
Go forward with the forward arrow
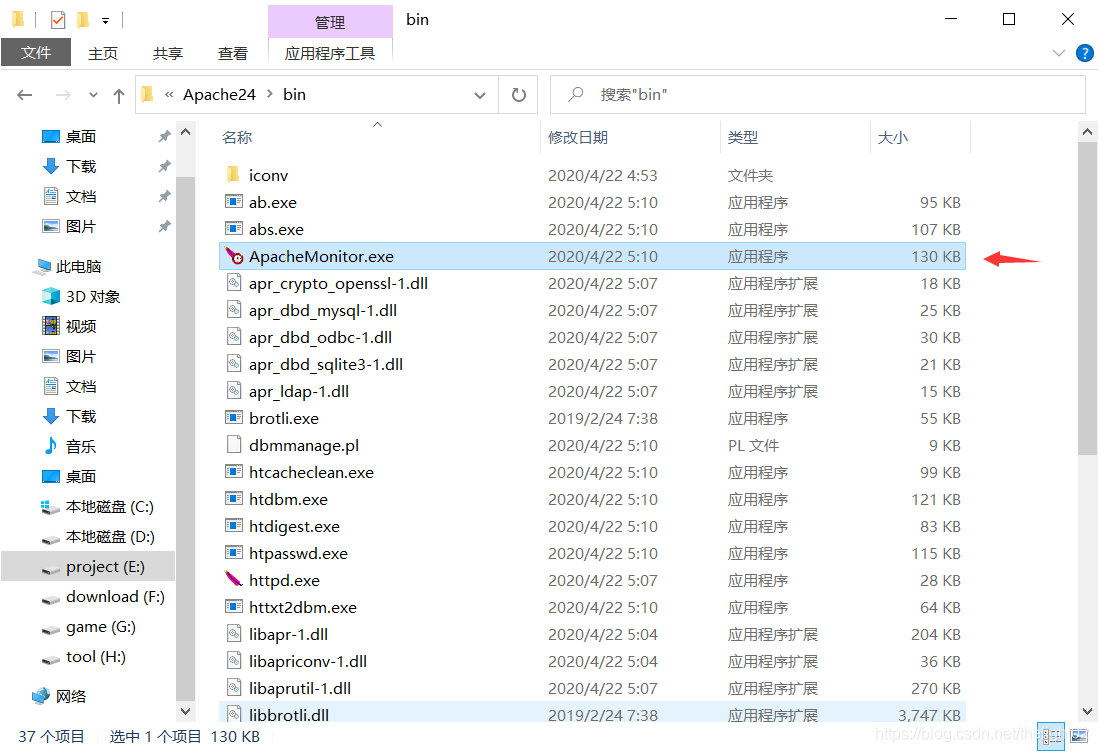coord(63,95)
